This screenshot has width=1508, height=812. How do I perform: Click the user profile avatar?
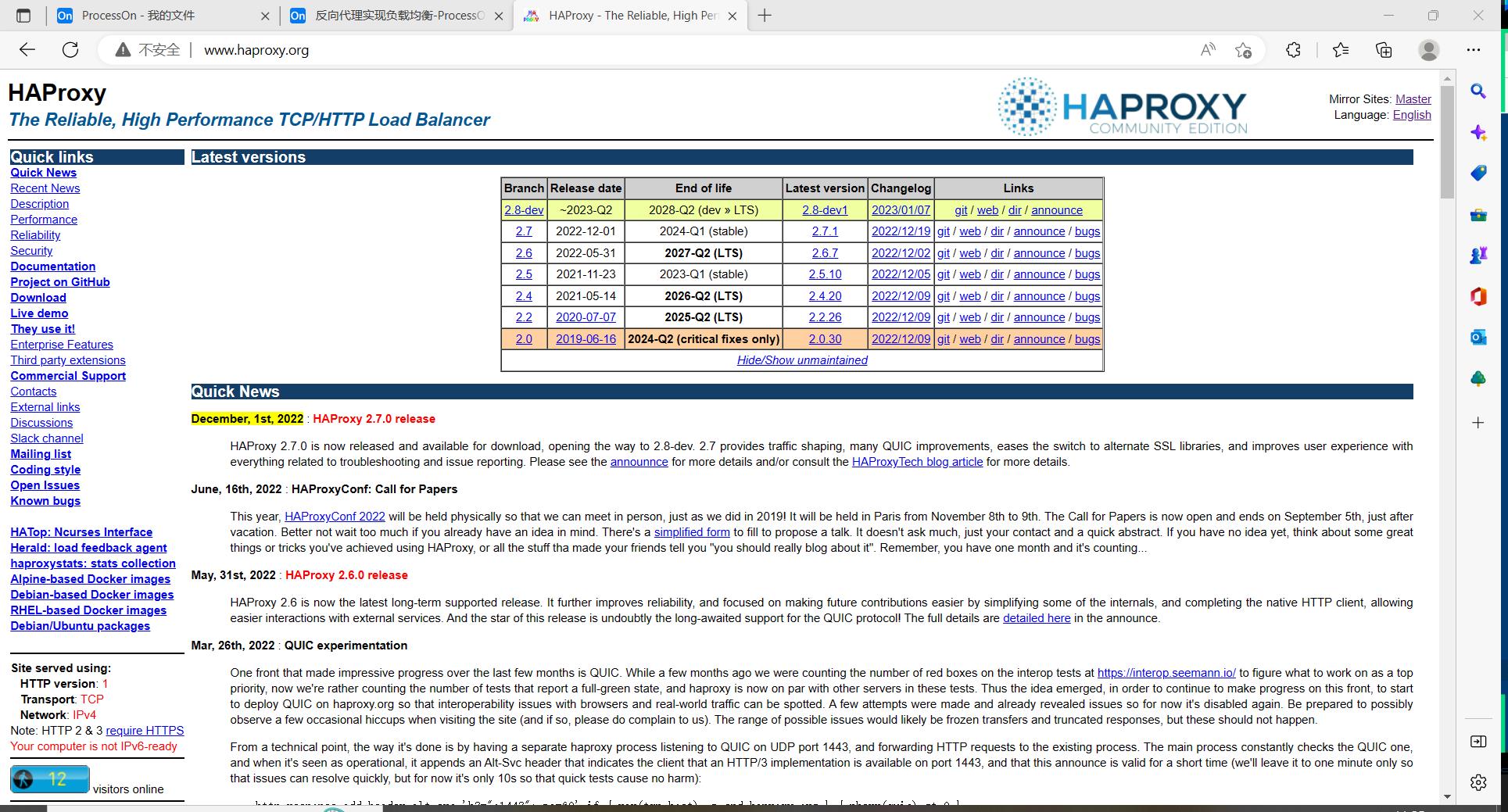1429,50
